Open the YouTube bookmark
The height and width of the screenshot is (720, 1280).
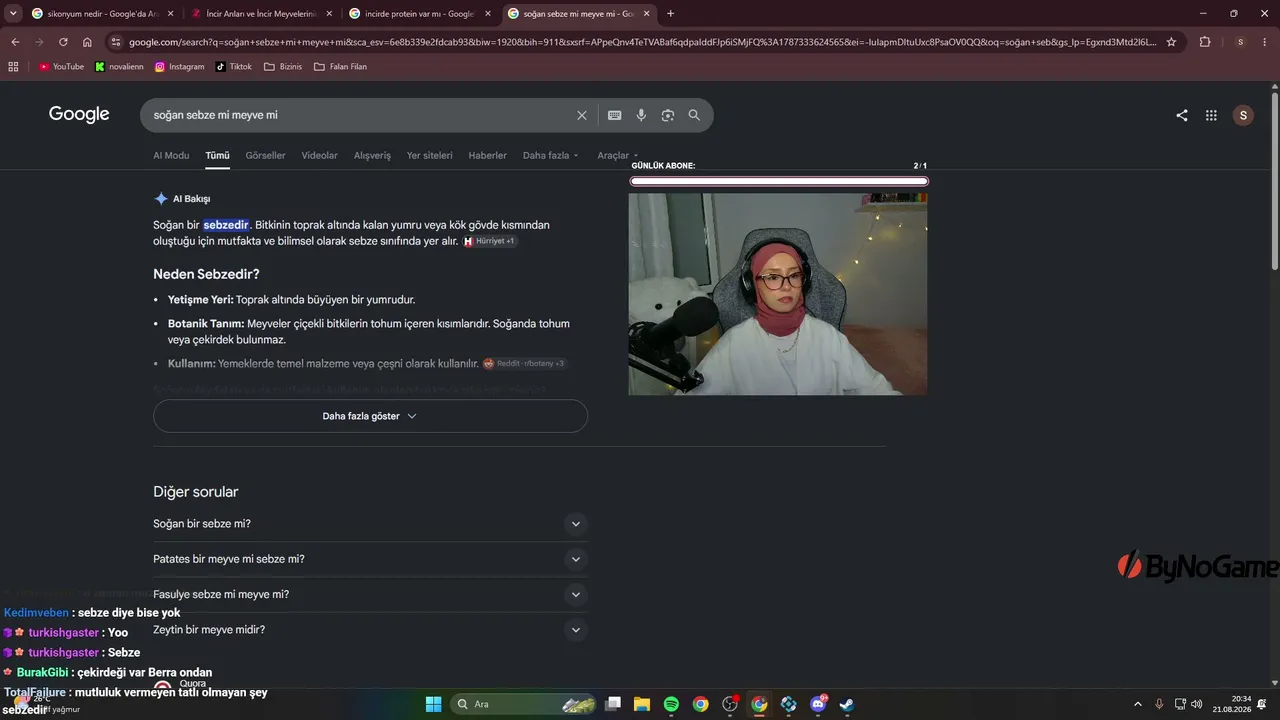pyautogui.click(x=61, y=67)
